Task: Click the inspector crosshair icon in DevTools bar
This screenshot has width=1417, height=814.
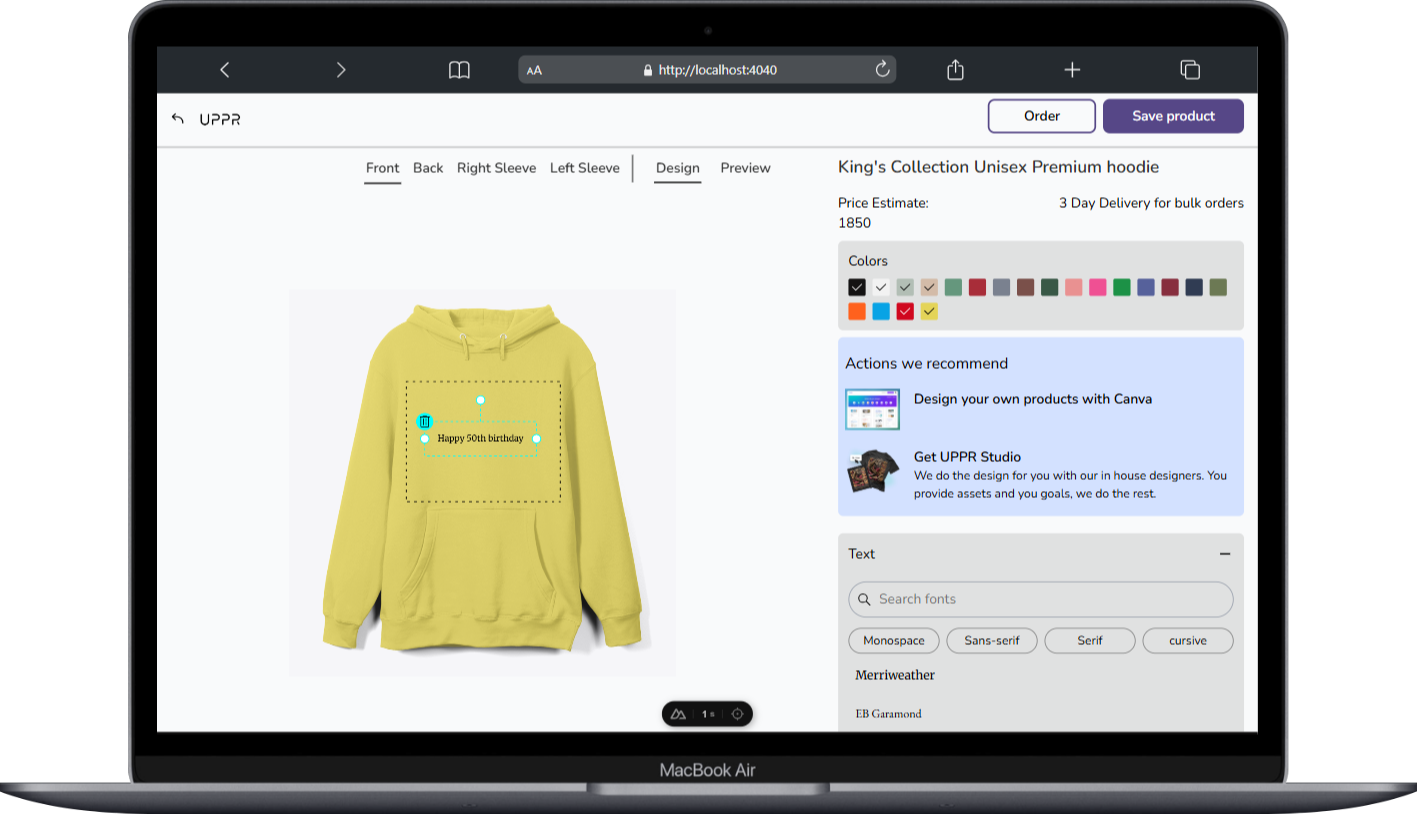Action: tap(738, 714)
